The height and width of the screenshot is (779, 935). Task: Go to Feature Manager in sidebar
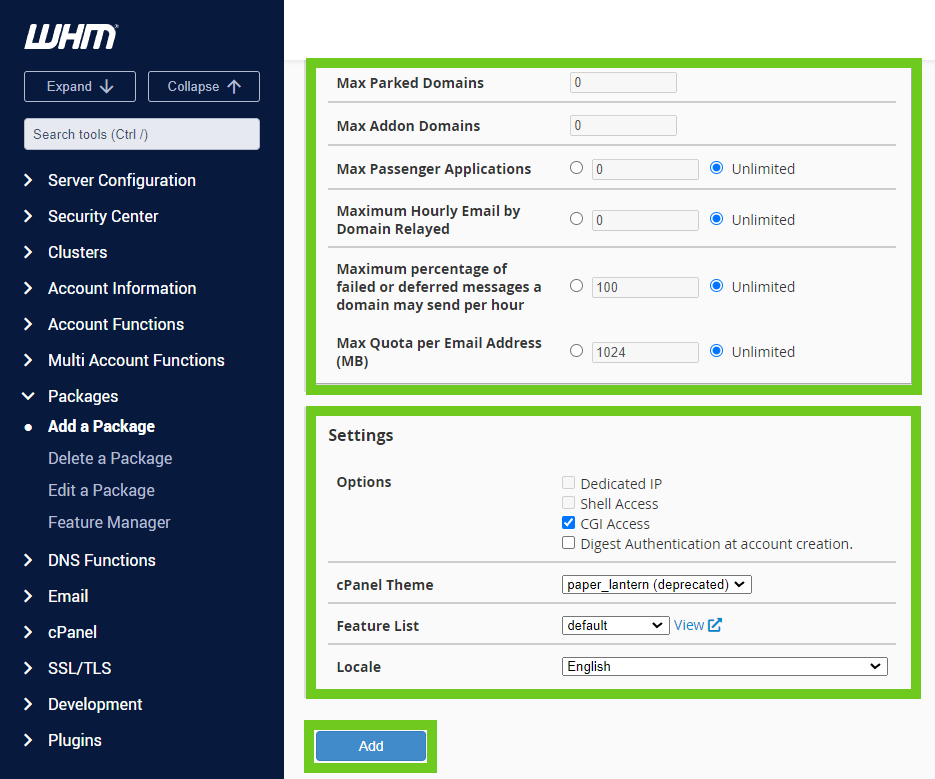109,522
